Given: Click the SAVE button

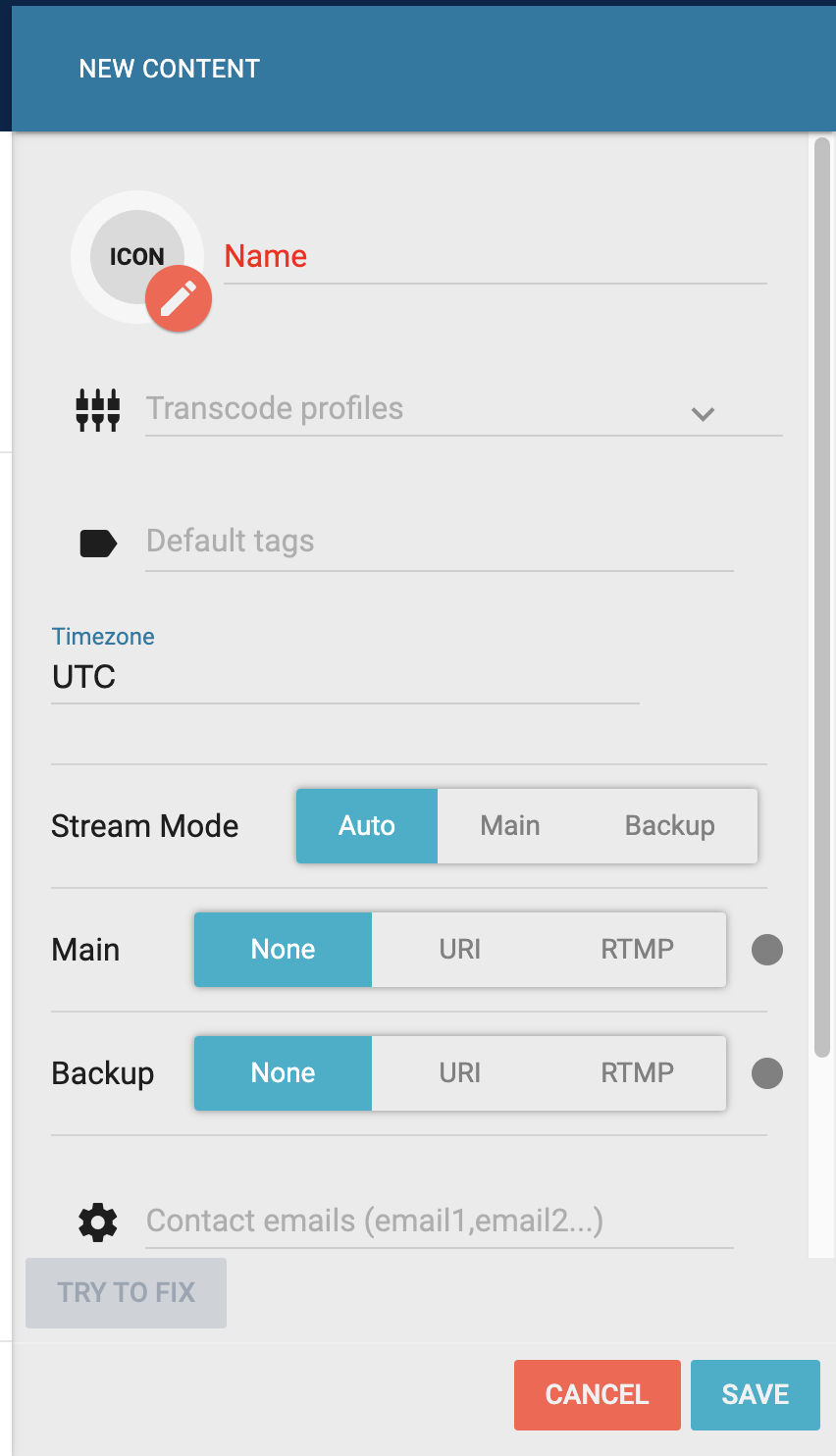Looking at the screenshot, I should point(756,1395).
